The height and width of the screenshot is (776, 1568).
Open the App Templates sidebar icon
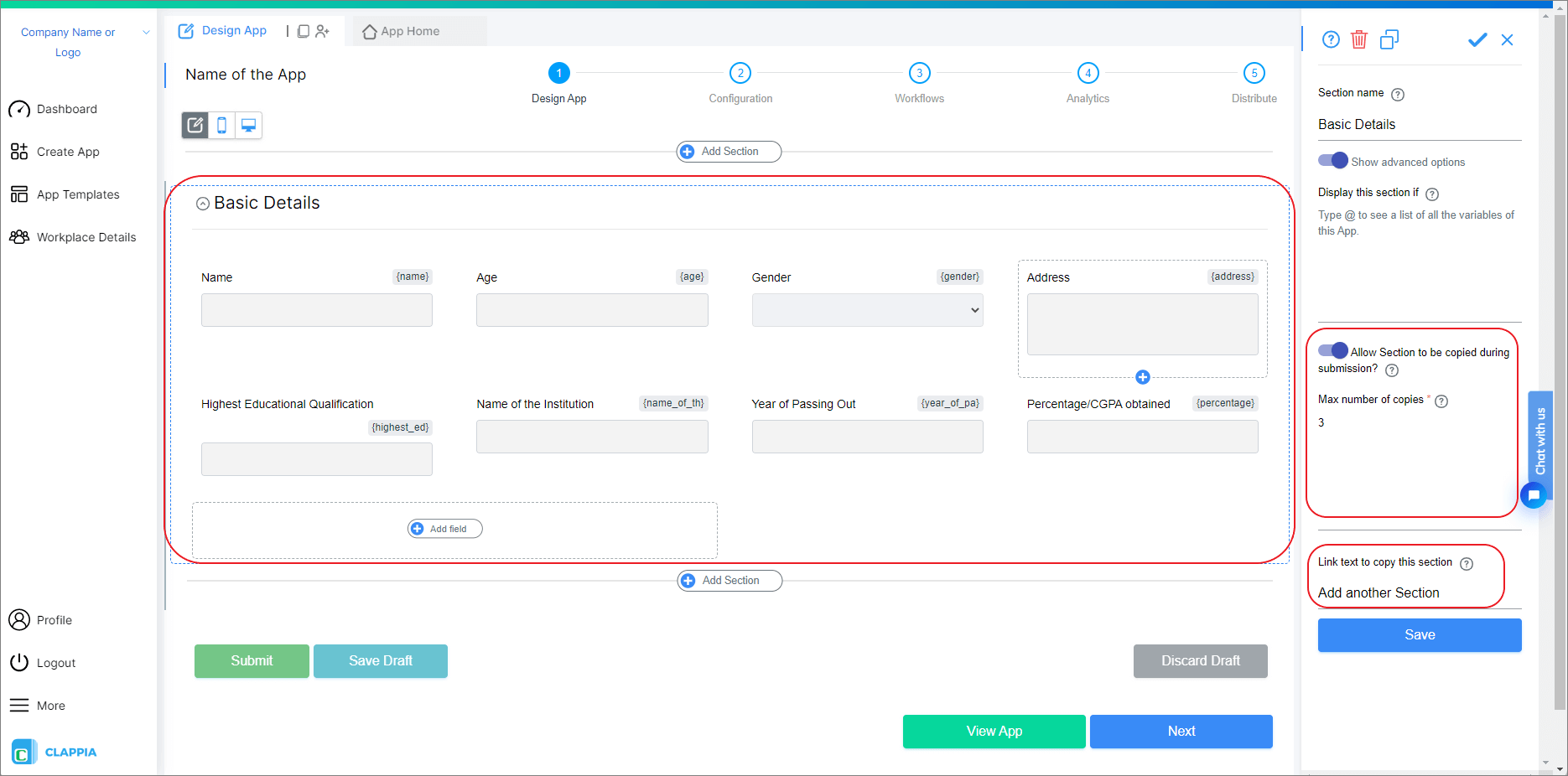coord(19,194)
